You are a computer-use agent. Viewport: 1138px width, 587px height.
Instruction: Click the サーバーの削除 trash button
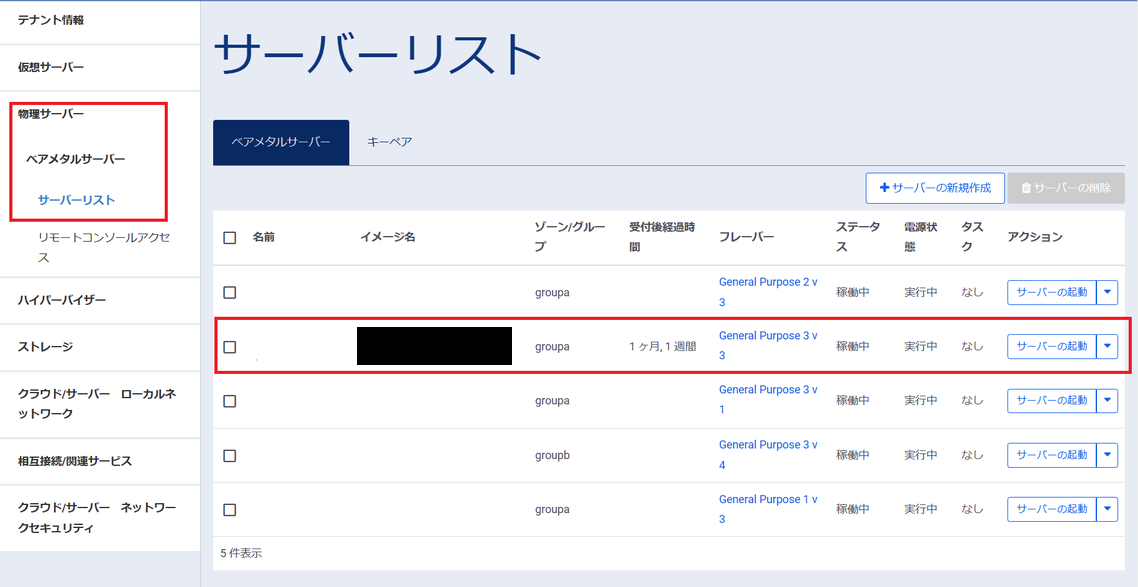(x=1066, y=188)
